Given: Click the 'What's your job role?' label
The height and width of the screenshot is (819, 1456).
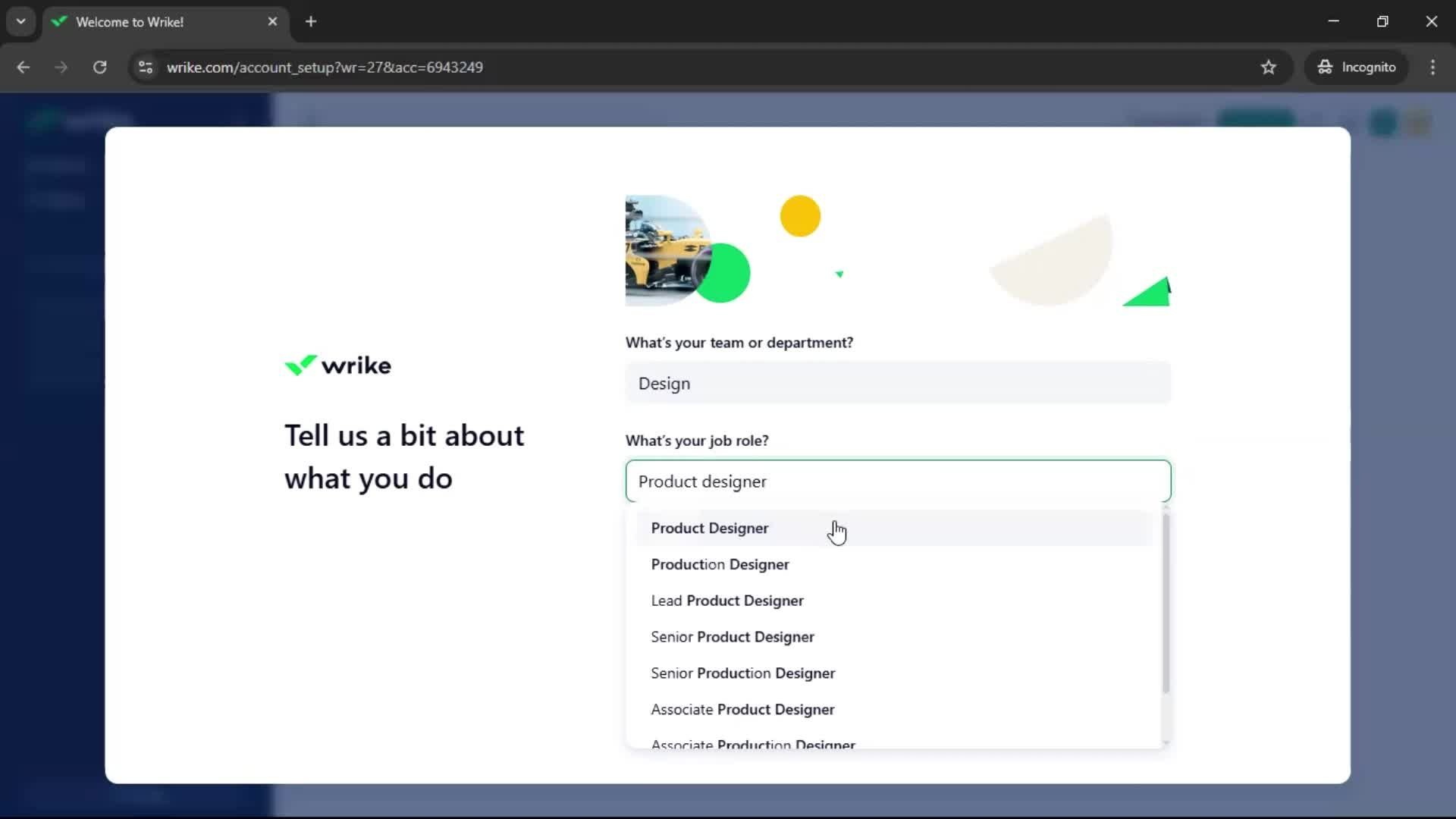Looking at the screenshot, I should pyautogui.click(x=697, y=441).
